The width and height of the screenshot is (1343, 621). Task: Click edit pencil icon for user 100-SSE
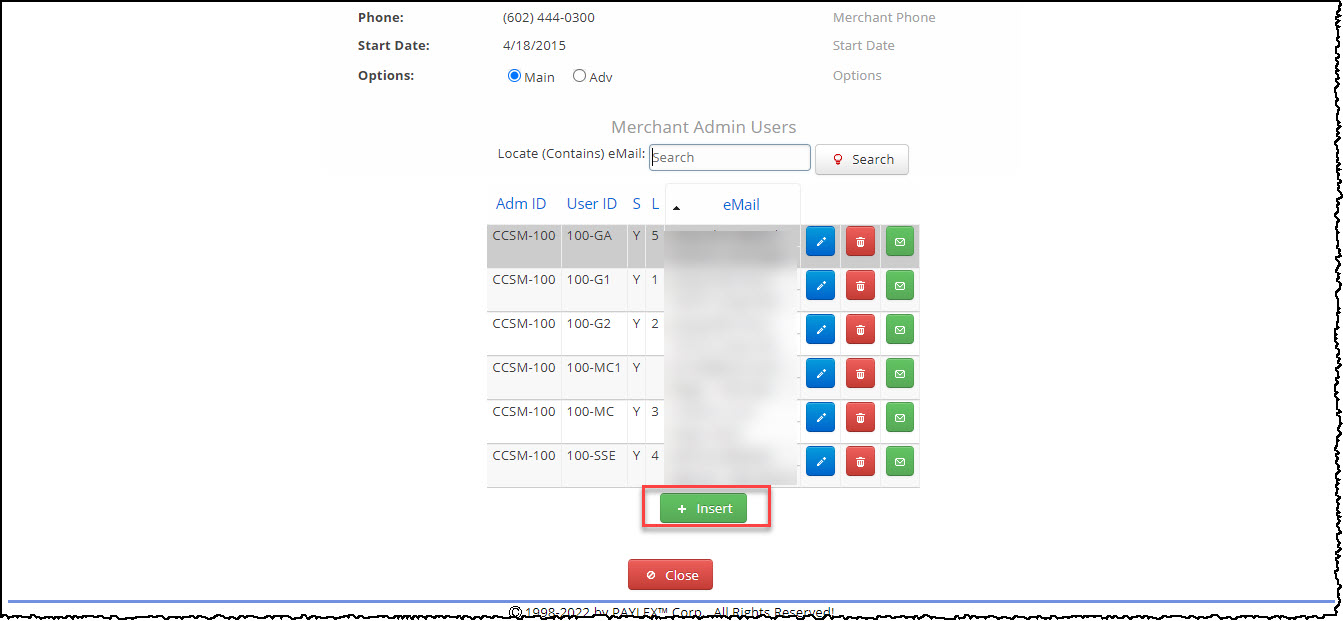pos(820,461)
